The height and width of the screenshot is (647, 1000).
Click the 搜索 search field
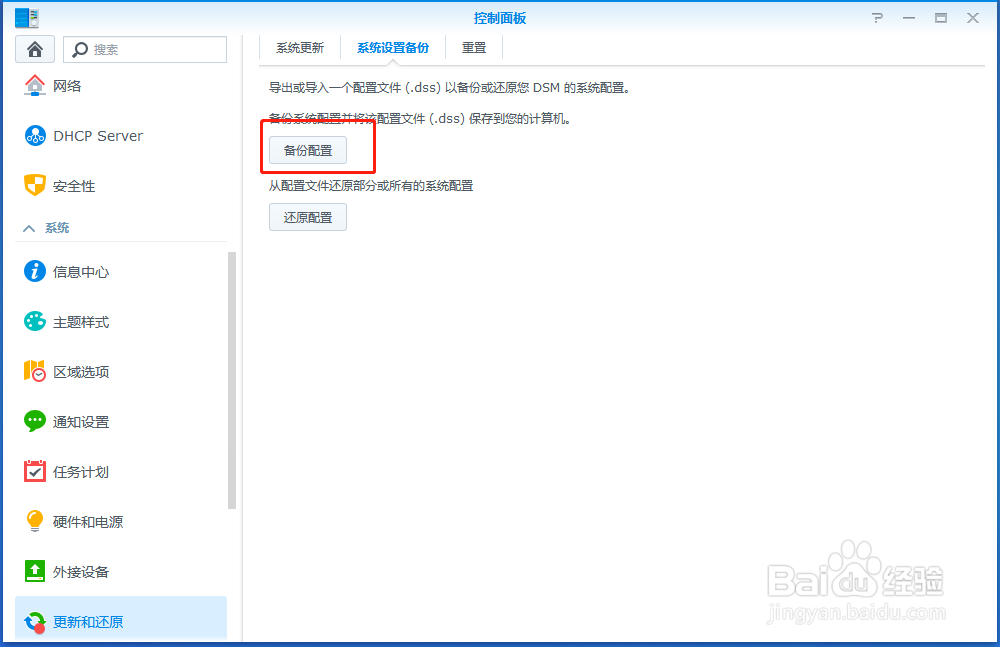[x=145, y=48]
